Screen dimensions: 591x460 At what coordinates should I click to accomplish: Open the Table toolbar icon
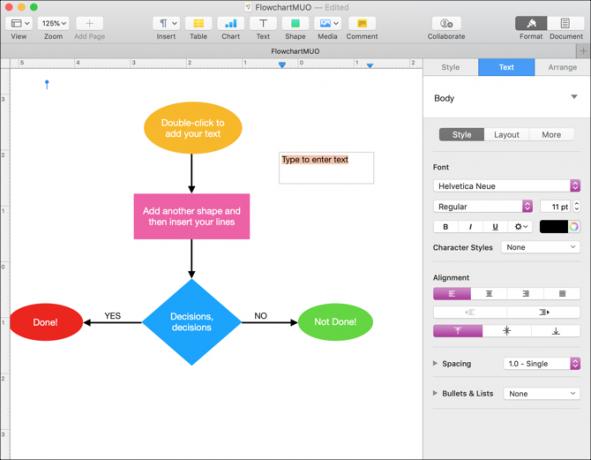(198, 23)
